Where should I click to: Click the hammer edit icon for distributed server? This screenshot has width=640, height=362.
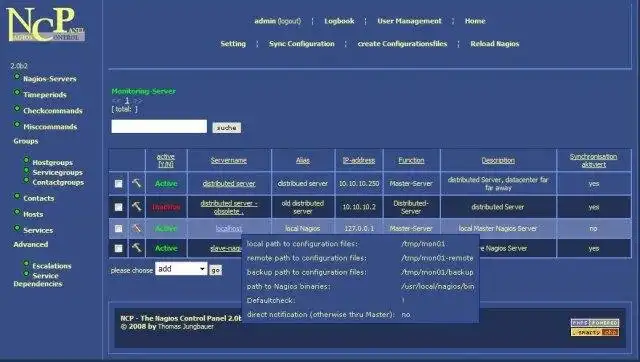click(136, 183)
